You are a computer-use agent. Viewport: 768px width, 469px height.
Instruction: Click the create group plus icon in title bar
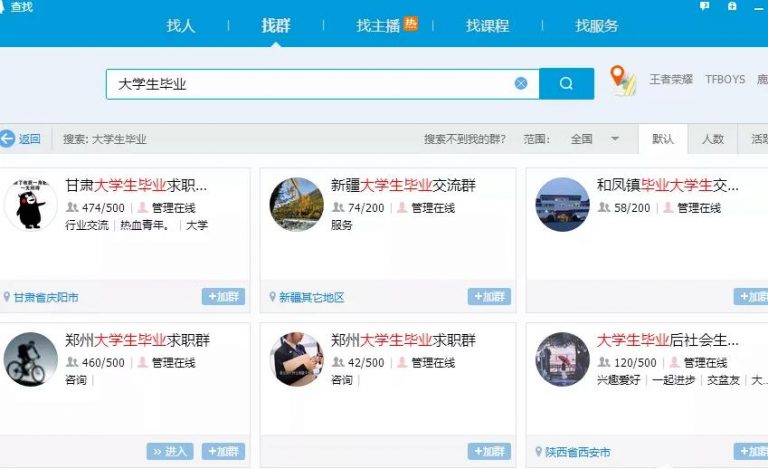(733, 6)
